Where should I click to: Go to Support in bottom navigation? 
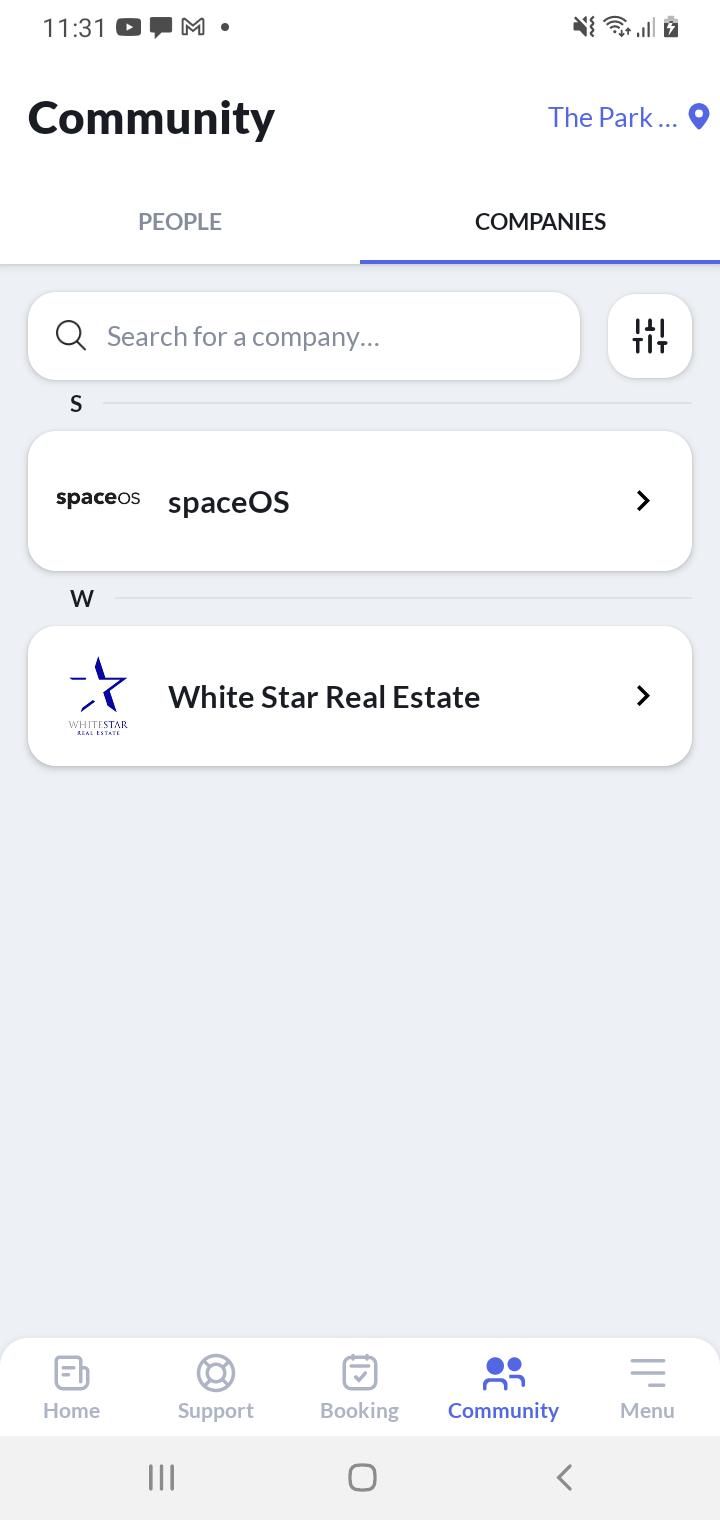pyautogui.click(x=215, y=1386)
